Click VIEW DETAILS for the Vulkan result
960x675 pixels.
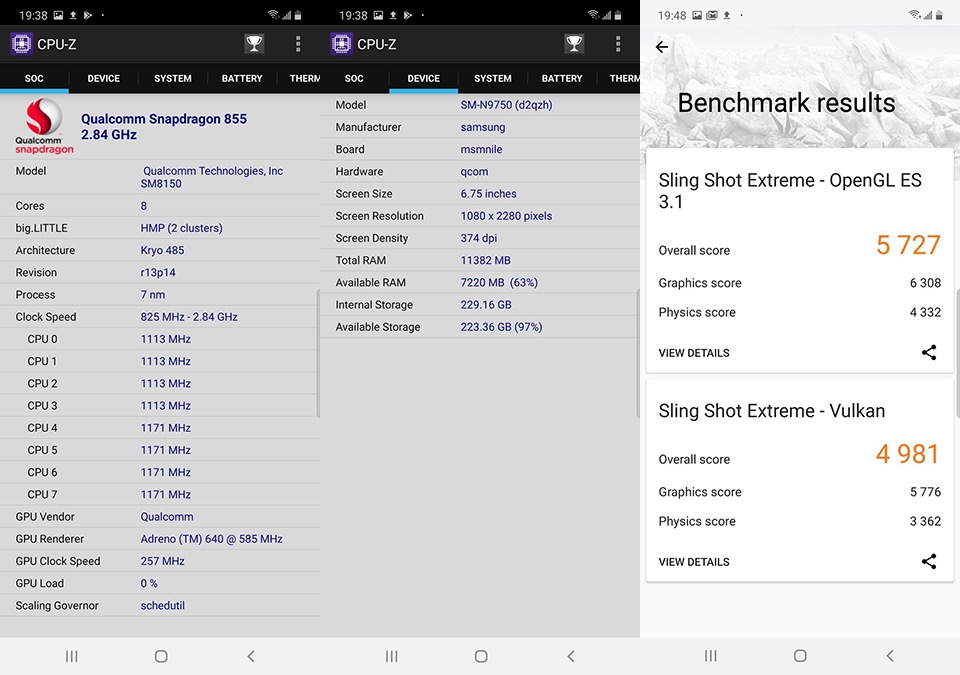(x=694, y=562)
